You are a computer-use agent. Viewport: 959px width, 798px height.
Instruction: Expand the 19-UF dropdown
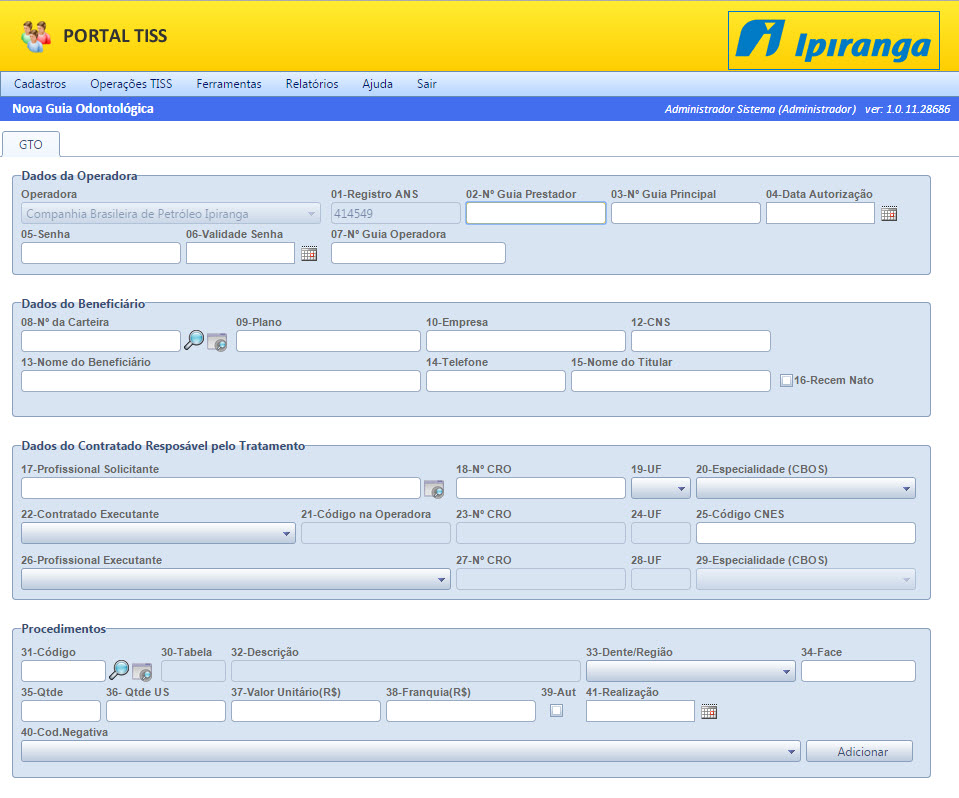[x=660, y=488]
